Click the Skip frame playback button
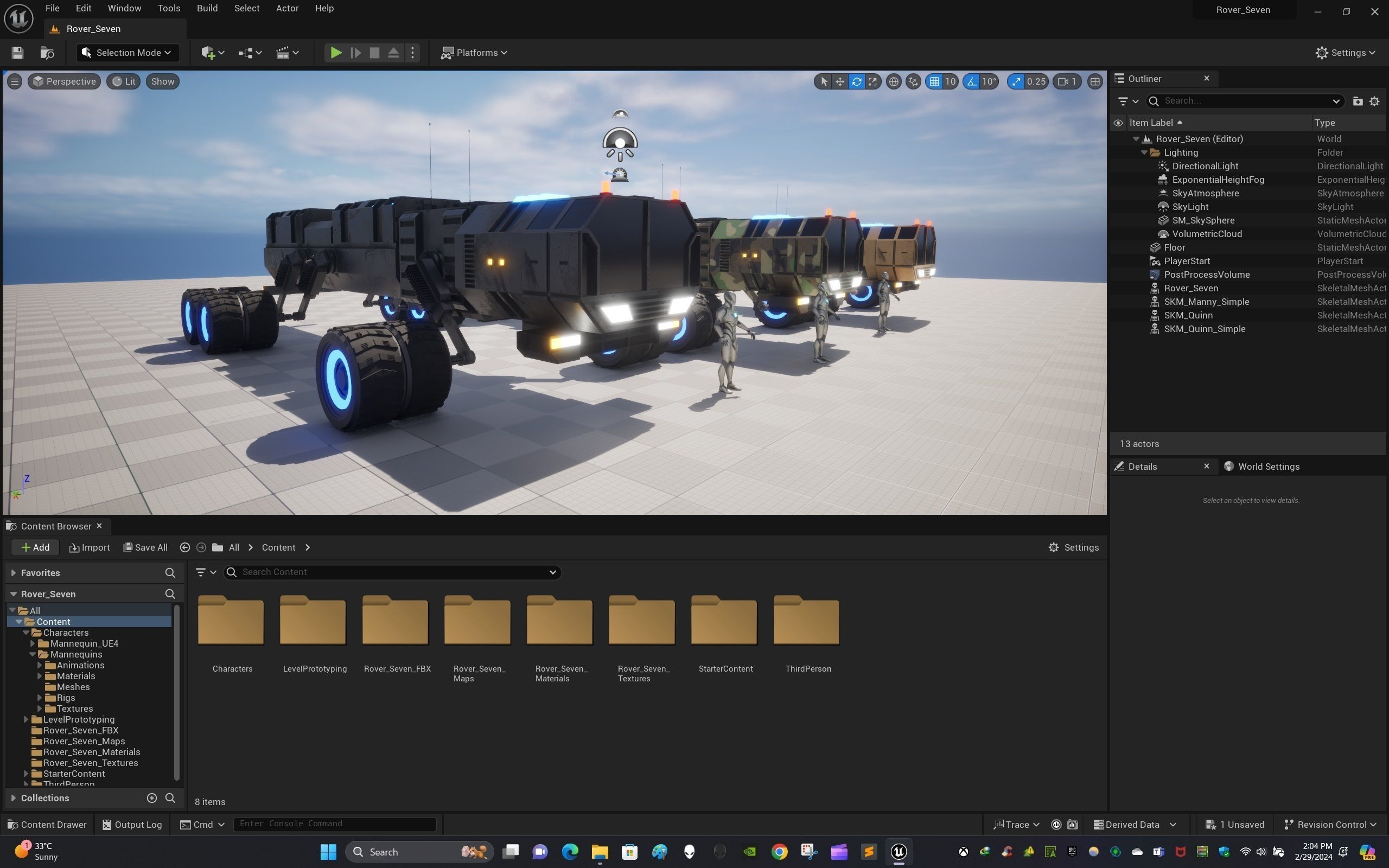 coord(355,53)
